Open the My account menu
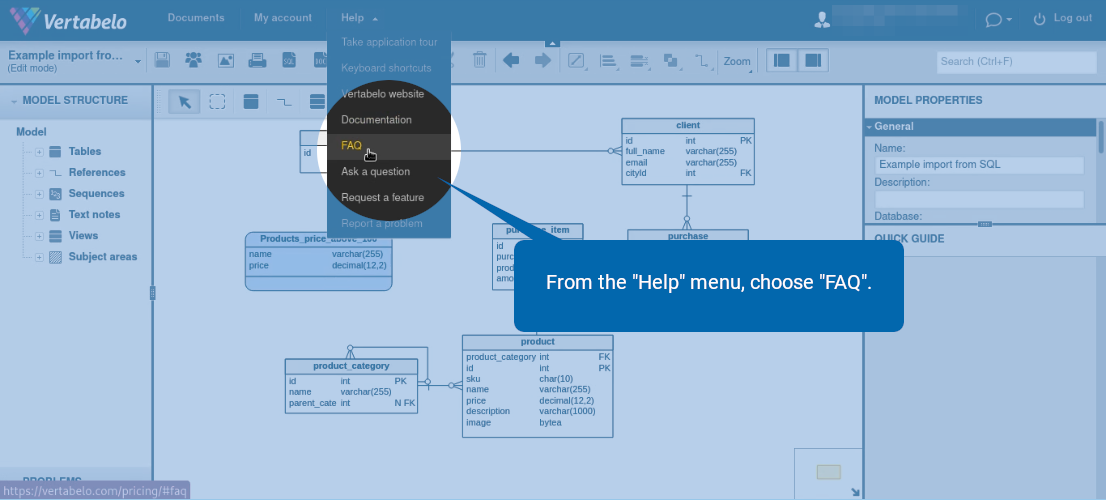Screen dimensions: 1106x500 click(x=283, y=18)
